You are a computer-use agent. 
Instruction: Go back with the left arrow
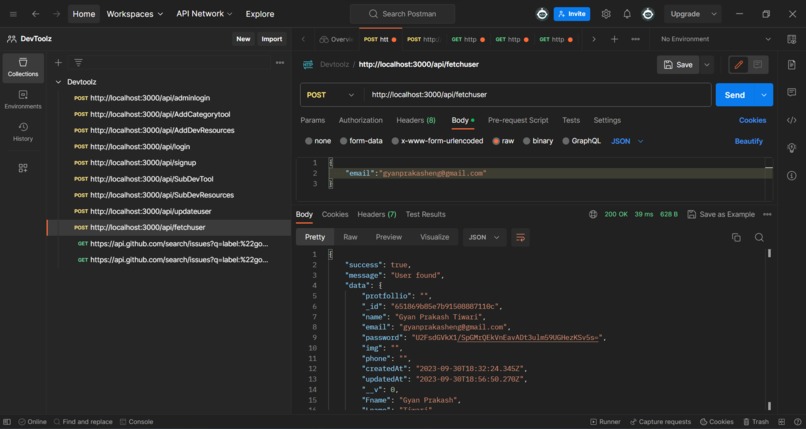[x=35, y=14]
